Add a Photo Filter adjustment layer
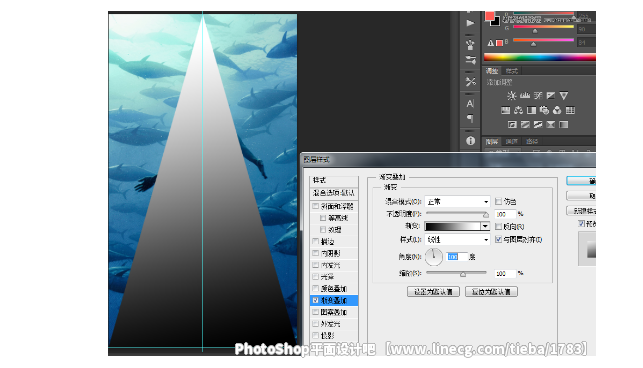 tap(544, 110)
